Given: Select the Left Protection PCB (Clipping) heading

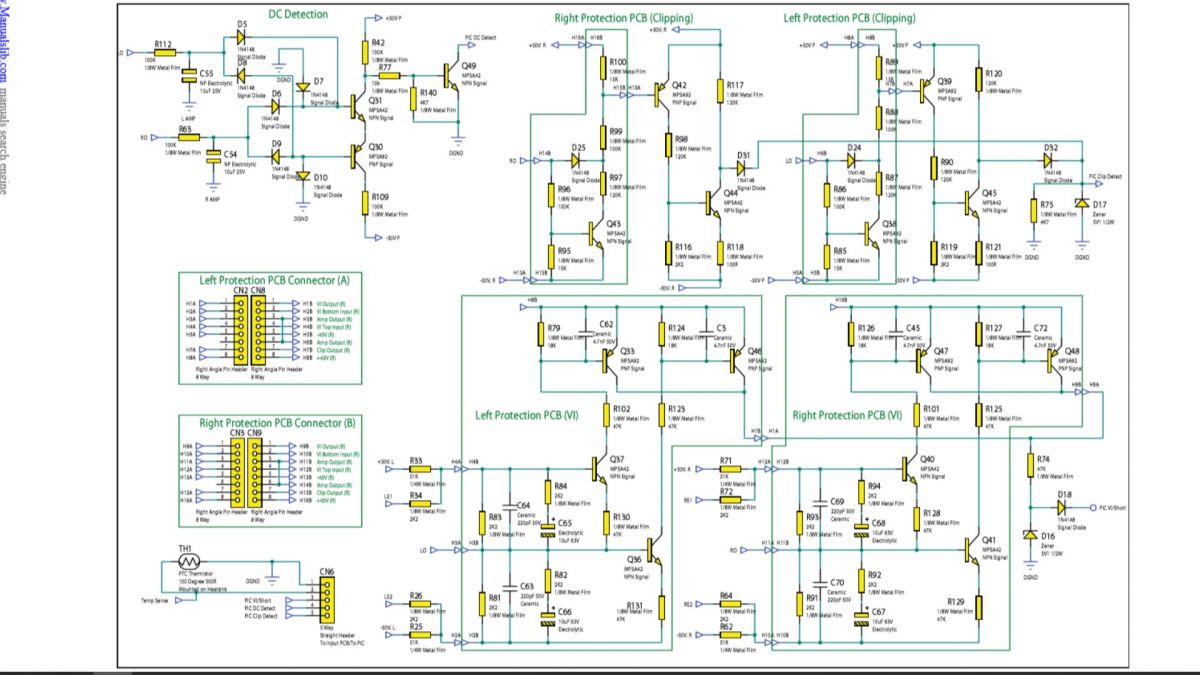Looking at the screenshot, I should pos(849,18).
